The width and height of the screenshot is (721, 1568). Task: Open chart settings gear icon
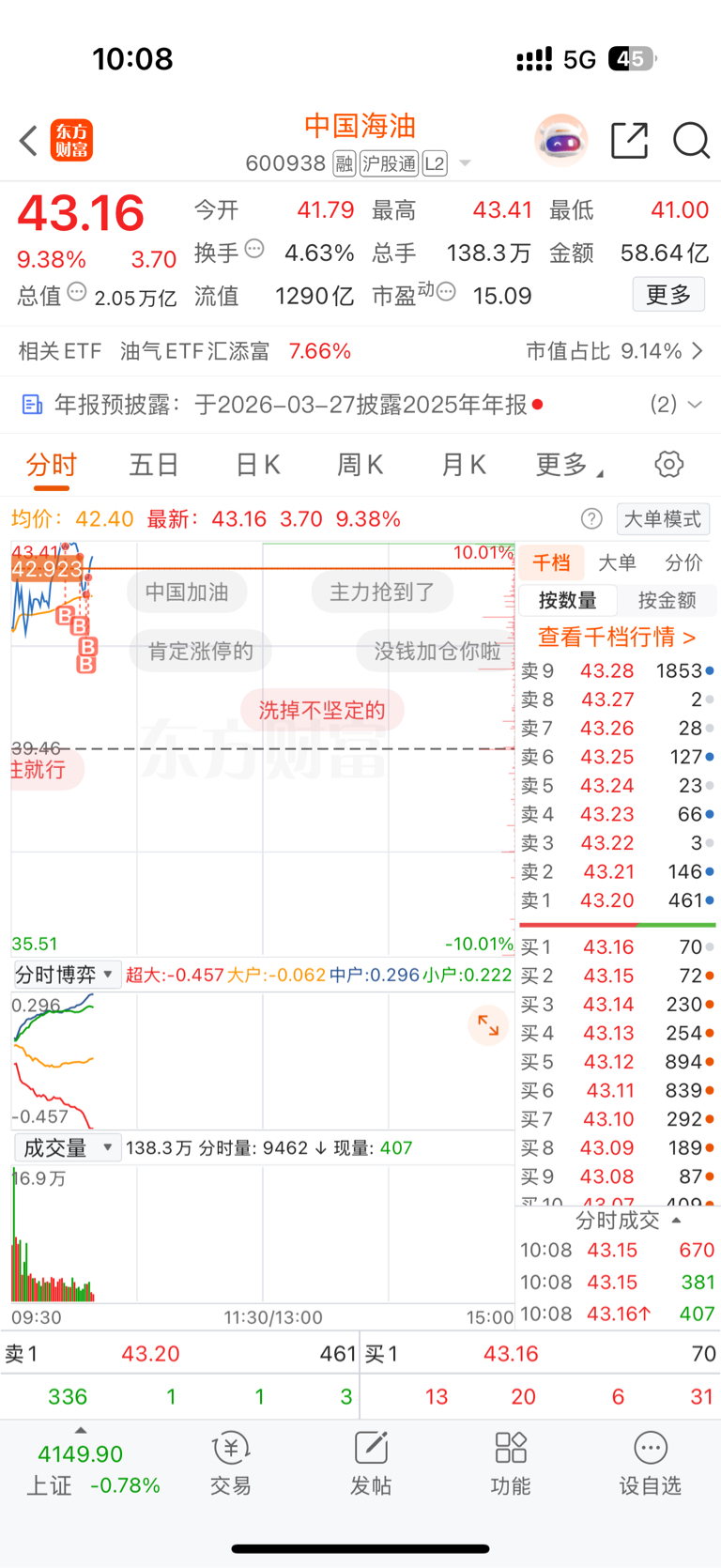[x=668, y=464]
